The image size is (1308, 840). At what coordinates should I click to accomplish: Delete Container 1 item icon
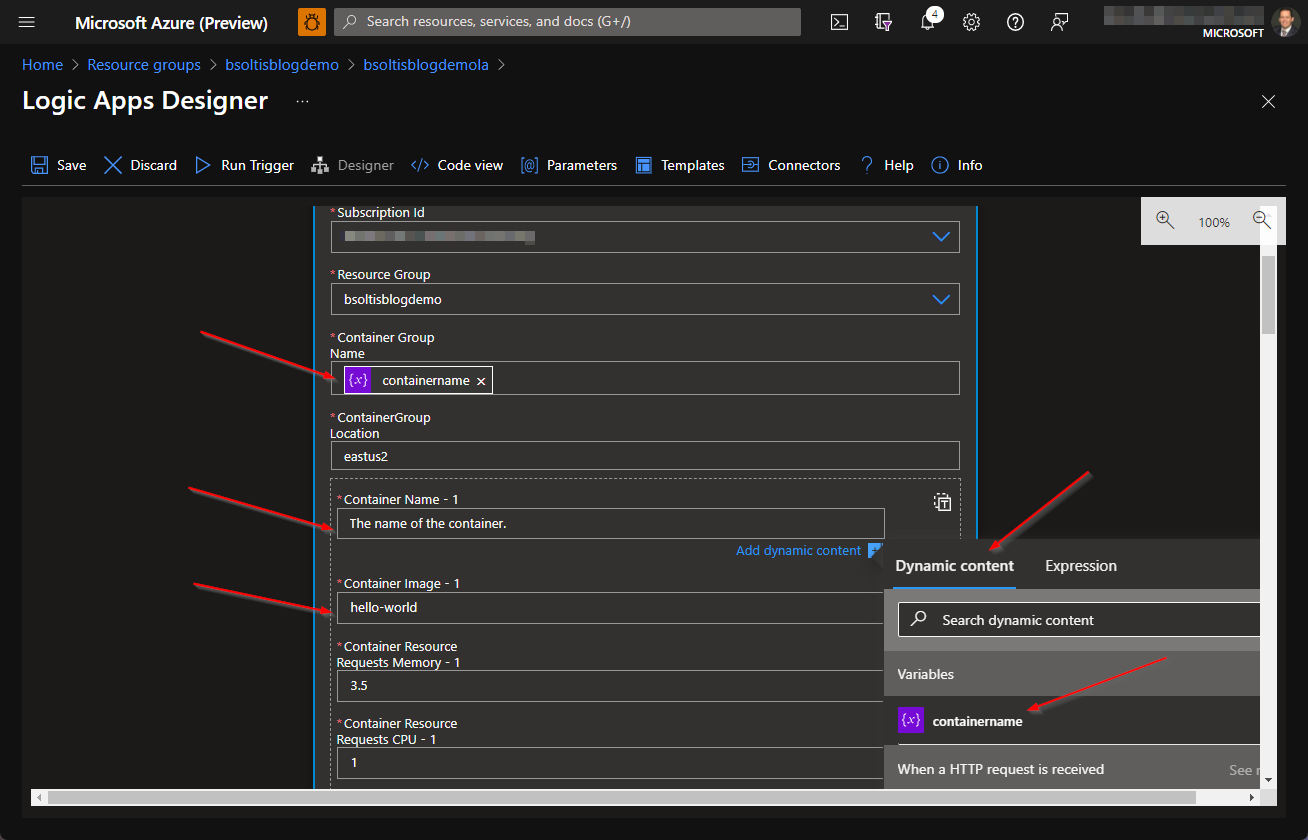[x=942, y=502]
